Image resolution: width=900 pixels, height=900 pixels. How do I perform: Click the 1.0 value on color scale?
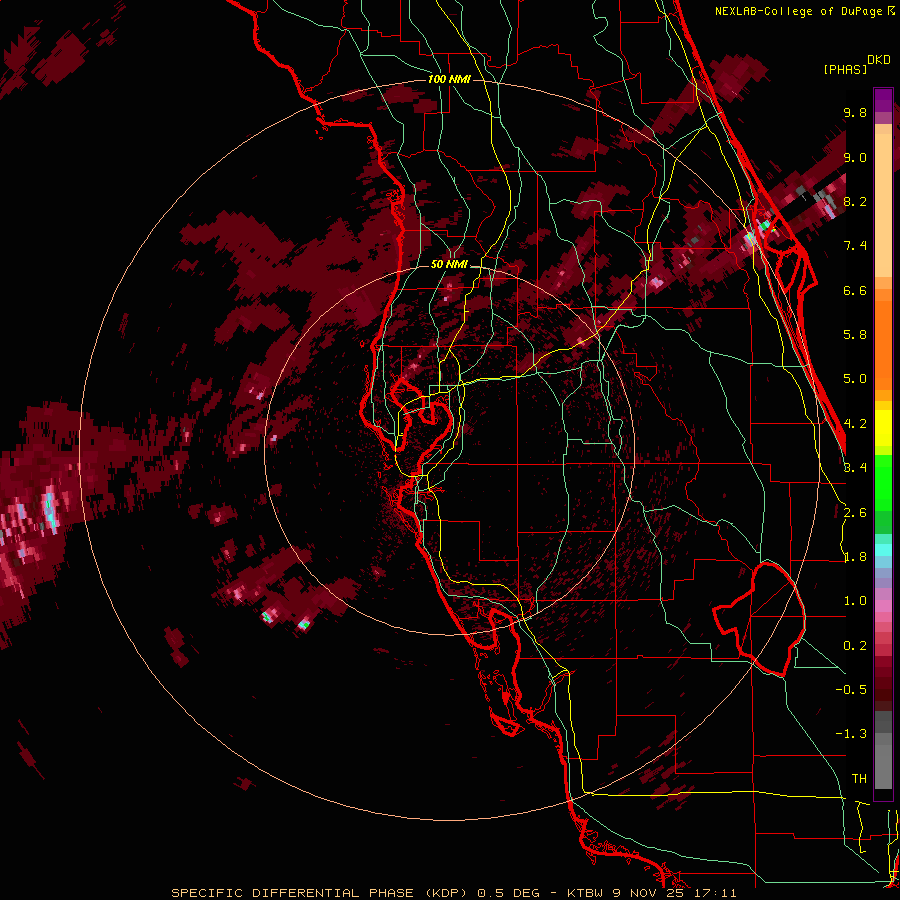(x=855, y=601)
